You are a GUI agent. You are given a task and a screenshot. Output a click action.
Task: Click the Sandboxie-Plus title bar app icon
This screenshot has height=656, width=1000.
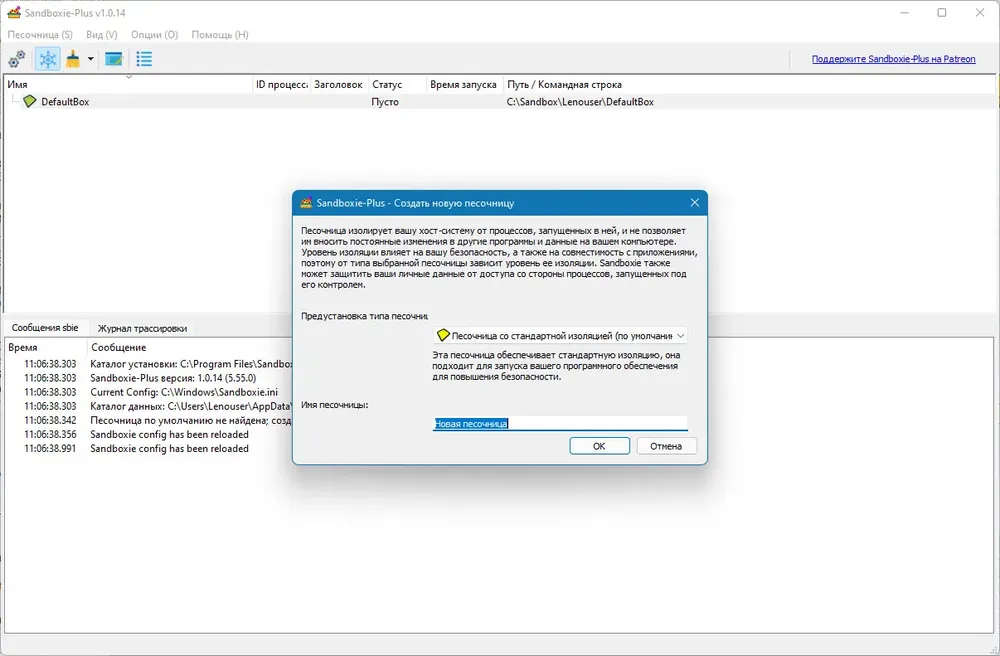coord(14,13)
